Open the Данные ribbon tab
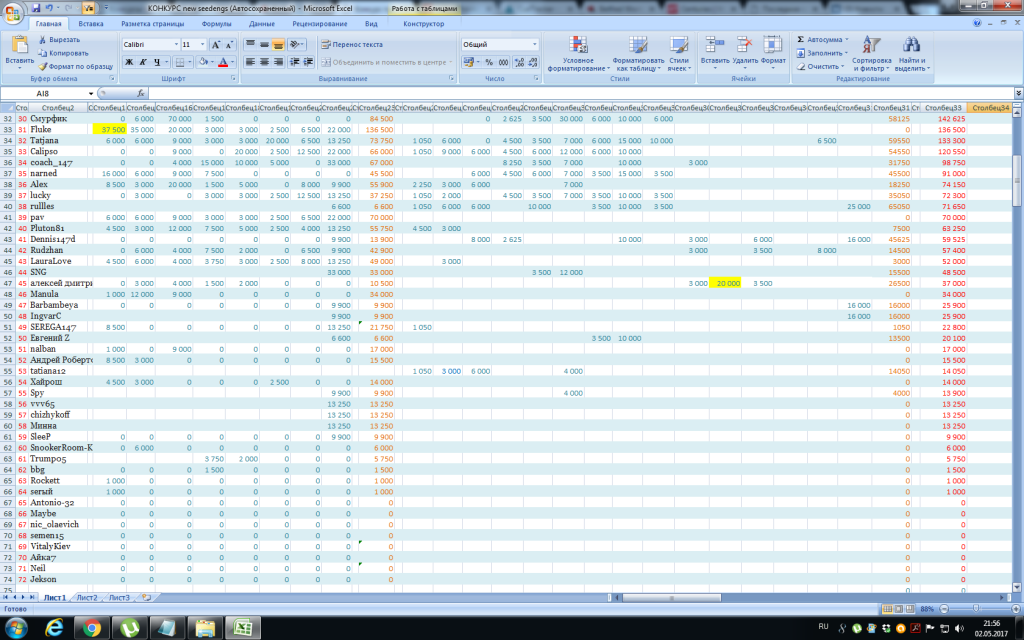Screen dimensions: 1024x640 [261, 24]
